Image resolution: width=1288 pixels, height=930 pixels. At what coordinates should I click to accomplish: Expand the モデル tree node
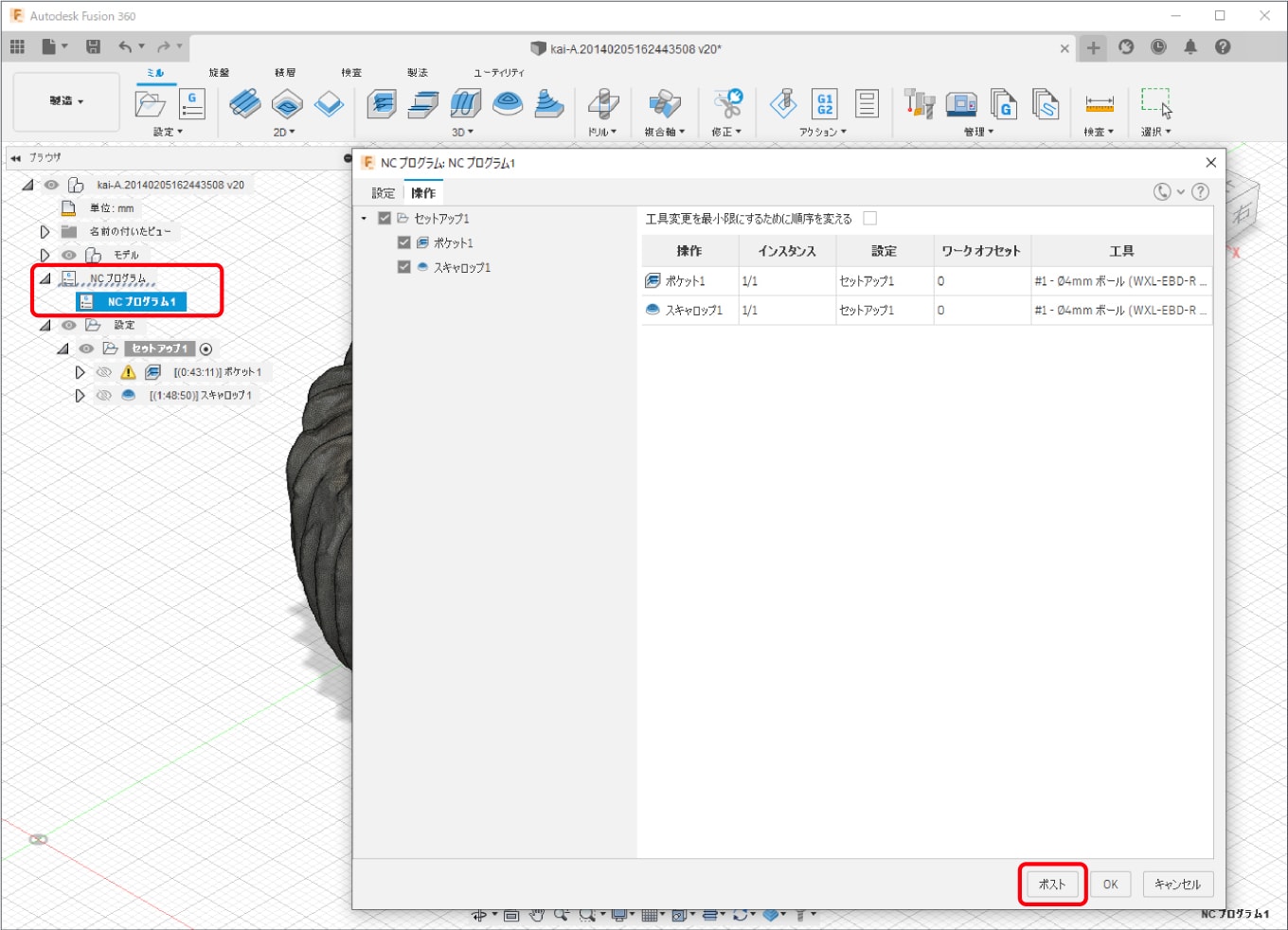[x=45, y=255]
